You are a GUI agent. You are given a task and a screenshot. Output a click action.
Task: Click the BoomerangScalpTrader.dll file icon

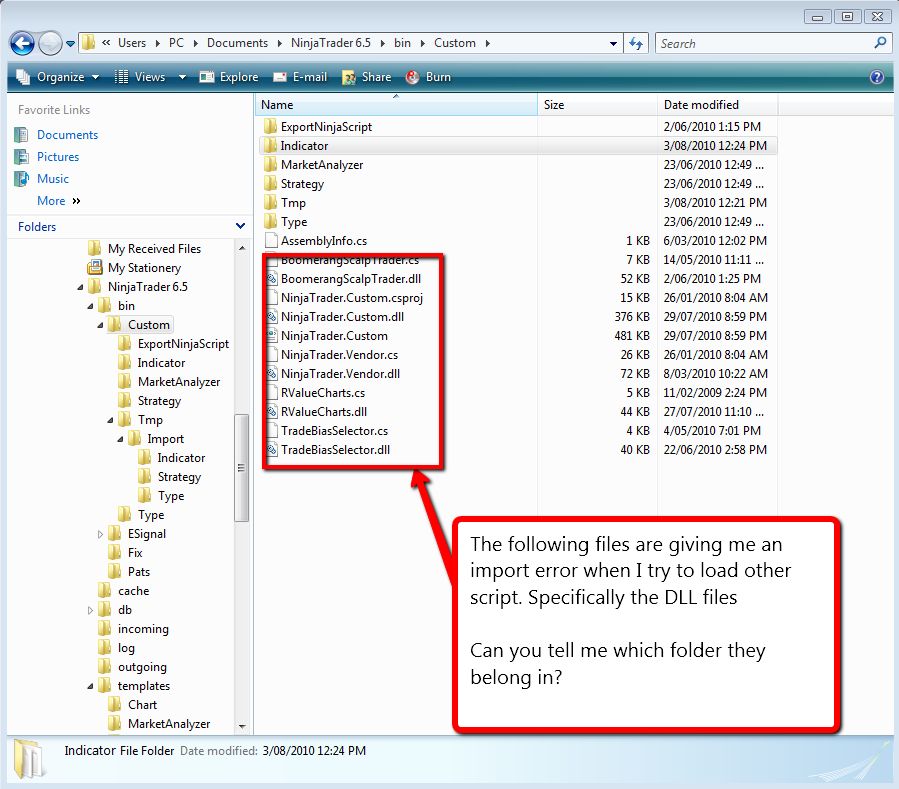tap(272, 279)
